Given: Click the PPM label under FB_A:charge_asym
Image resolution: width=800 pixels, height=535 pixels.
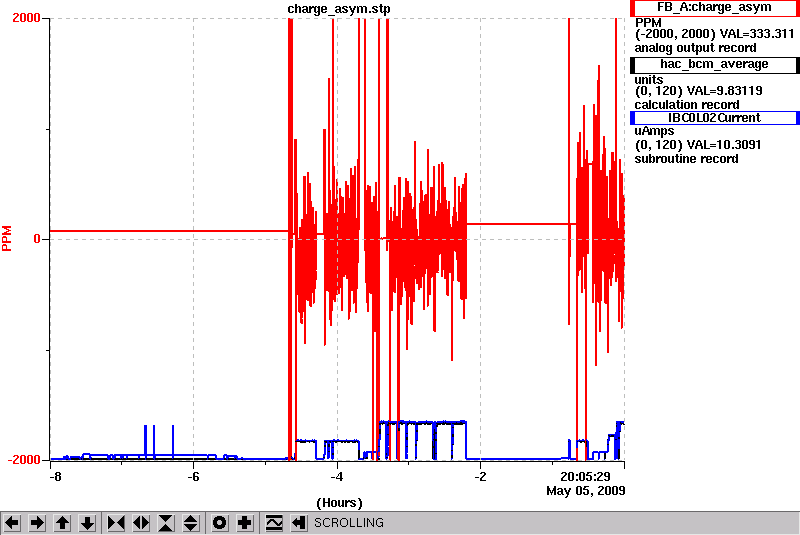Looking at the screenshot, I should coord(648,23).
